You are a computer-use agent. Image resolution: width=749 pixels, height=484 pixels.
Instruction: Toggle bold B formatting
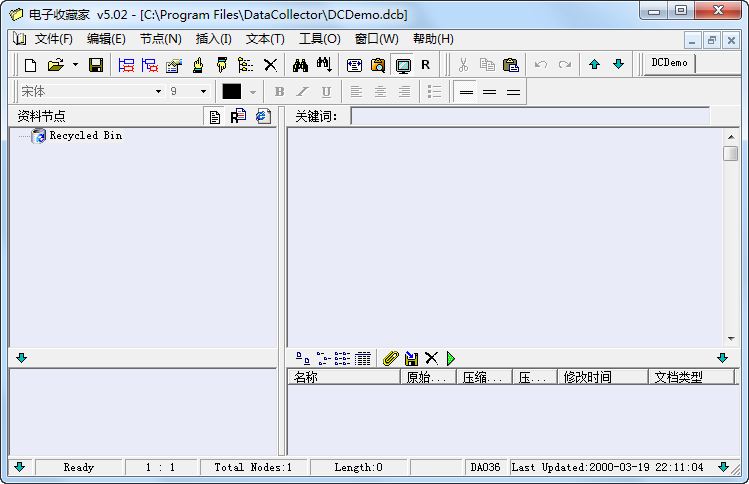click(279, 91)
